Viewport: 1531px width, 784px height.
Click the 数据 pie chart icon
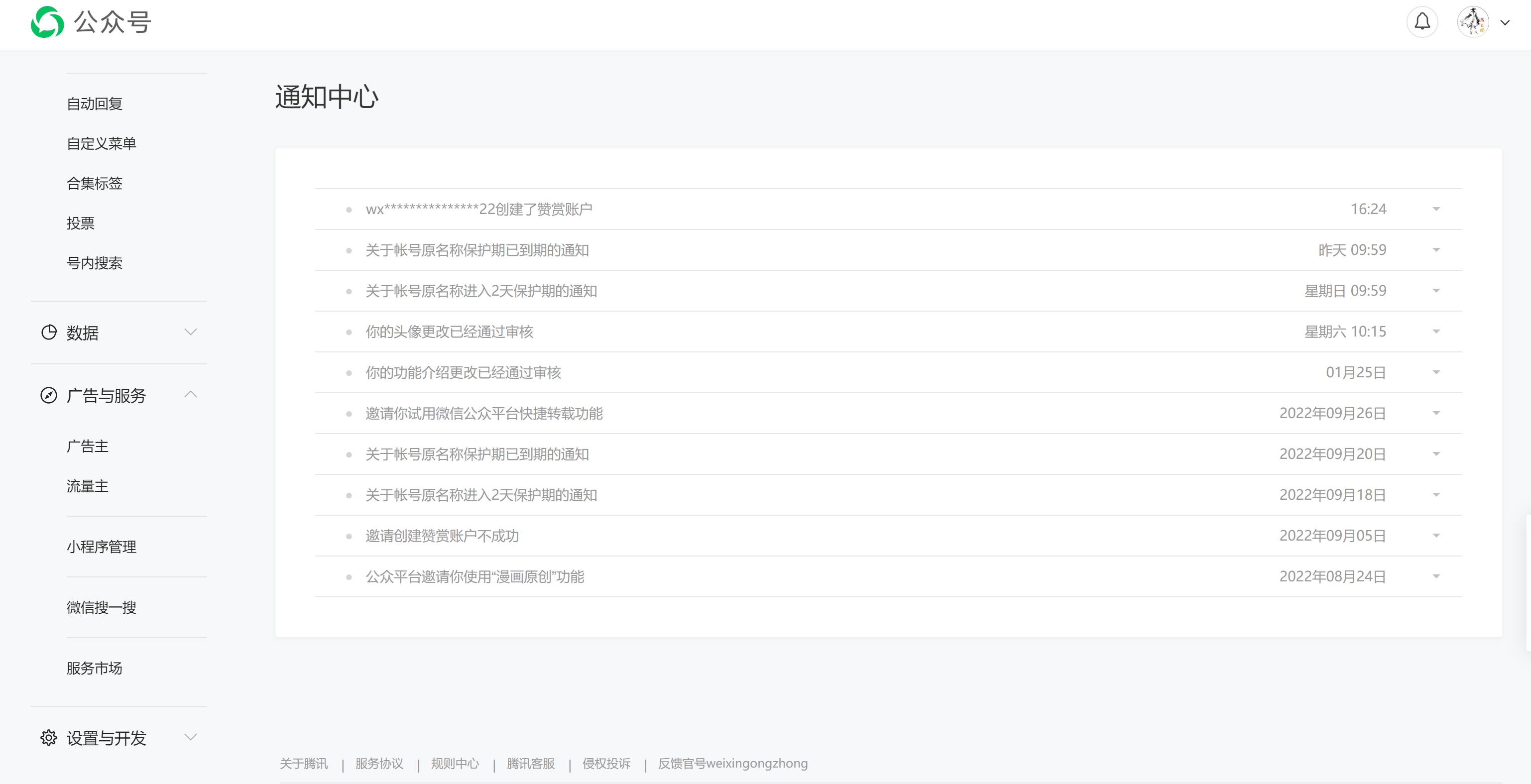49,332
